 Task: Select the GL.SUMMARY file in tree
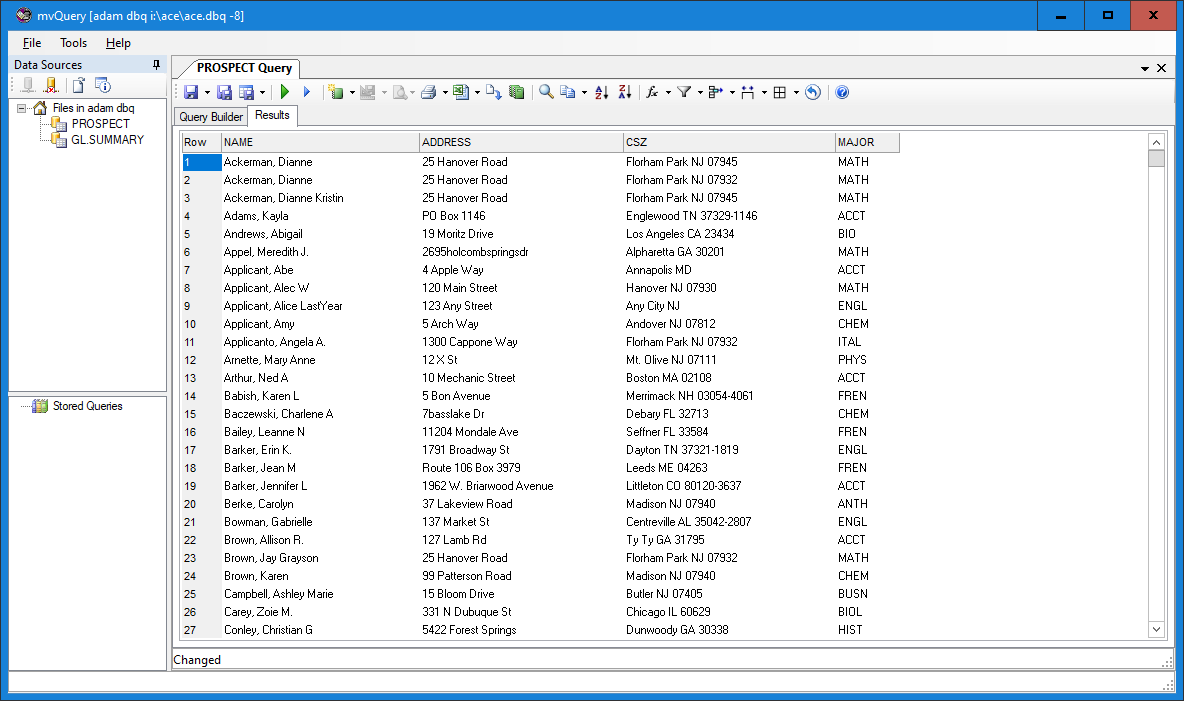click(107, 140)
